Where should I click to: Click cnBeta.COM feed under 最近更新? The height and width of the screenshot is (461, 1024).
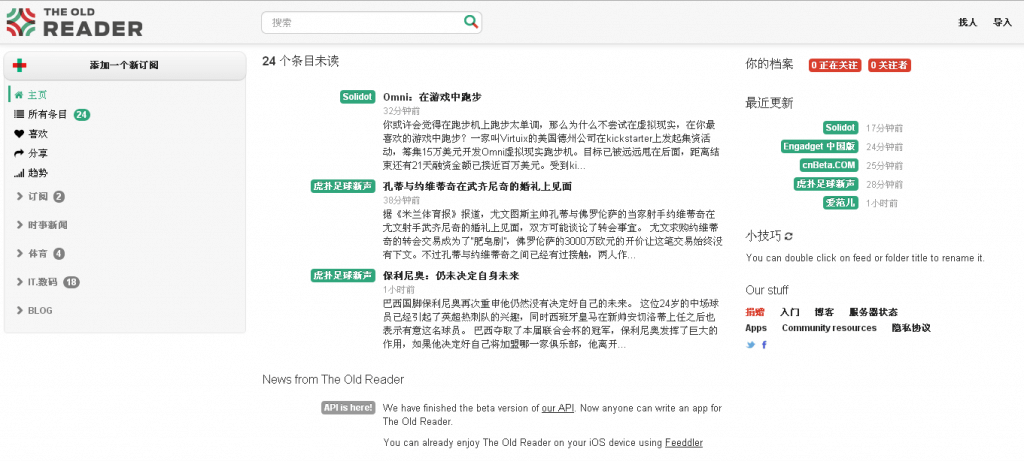831,165
